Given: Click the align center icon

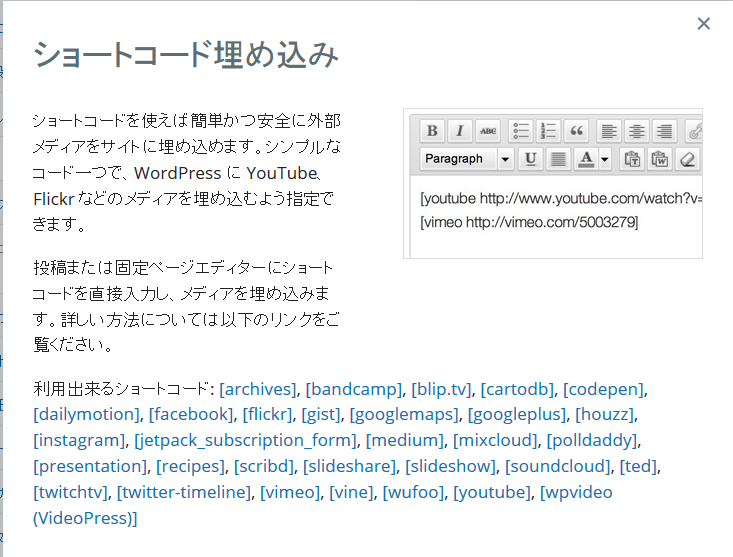Looking at the screenshot, I should click(636, 131).
